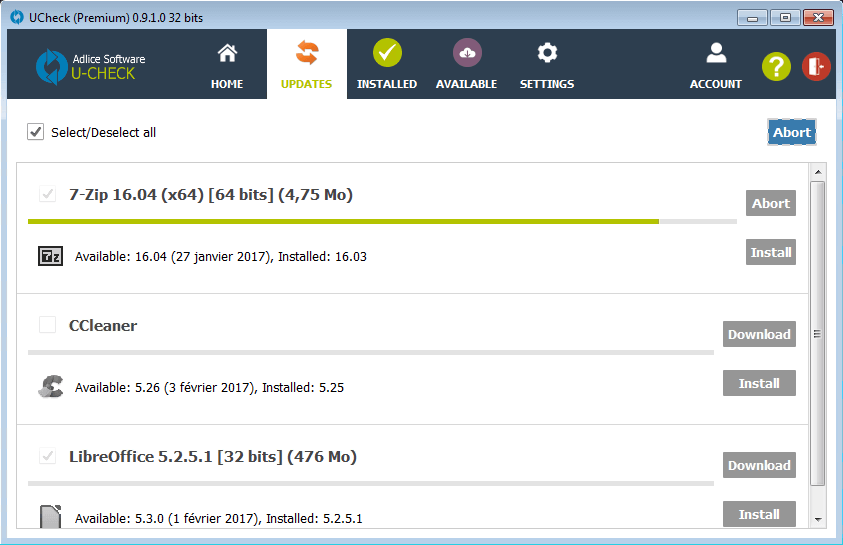Abort the 7-Zip download

(x=770, y=203)
